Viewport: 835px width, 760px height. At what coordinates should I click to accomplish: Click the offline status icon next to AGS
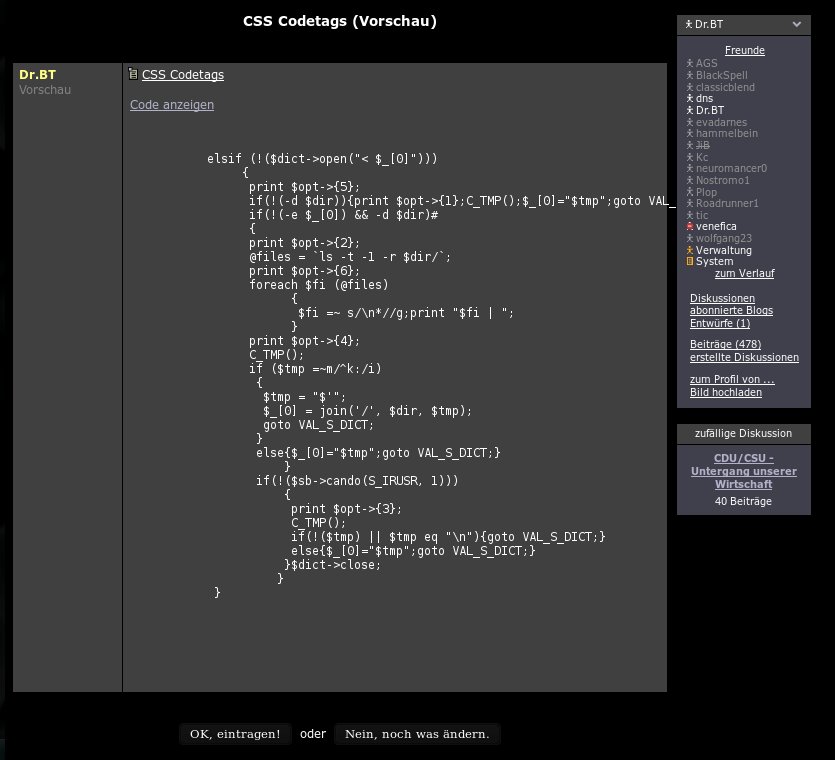pyautogui.click(x=690, y=63)
